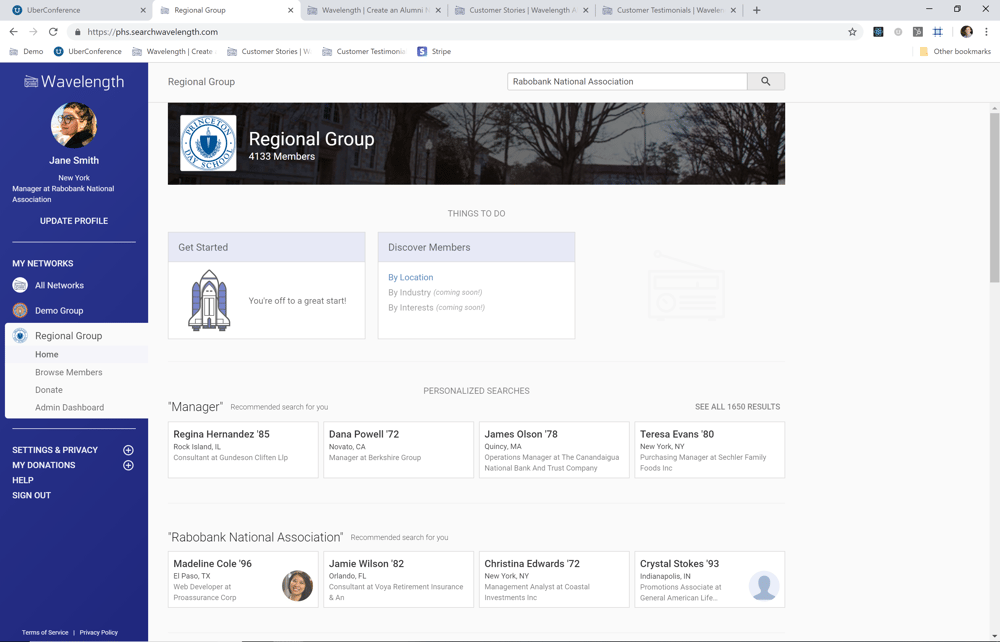The width and height of the screenshot is (1000, 642).
Task: Click "Rabobank National Association" search heading
Action: [x=255, y=537]
